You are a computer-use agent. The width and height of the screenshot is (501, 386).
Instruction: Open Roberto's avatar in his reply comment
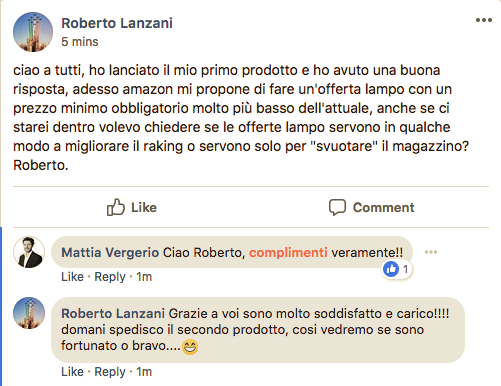coord(29,313)
